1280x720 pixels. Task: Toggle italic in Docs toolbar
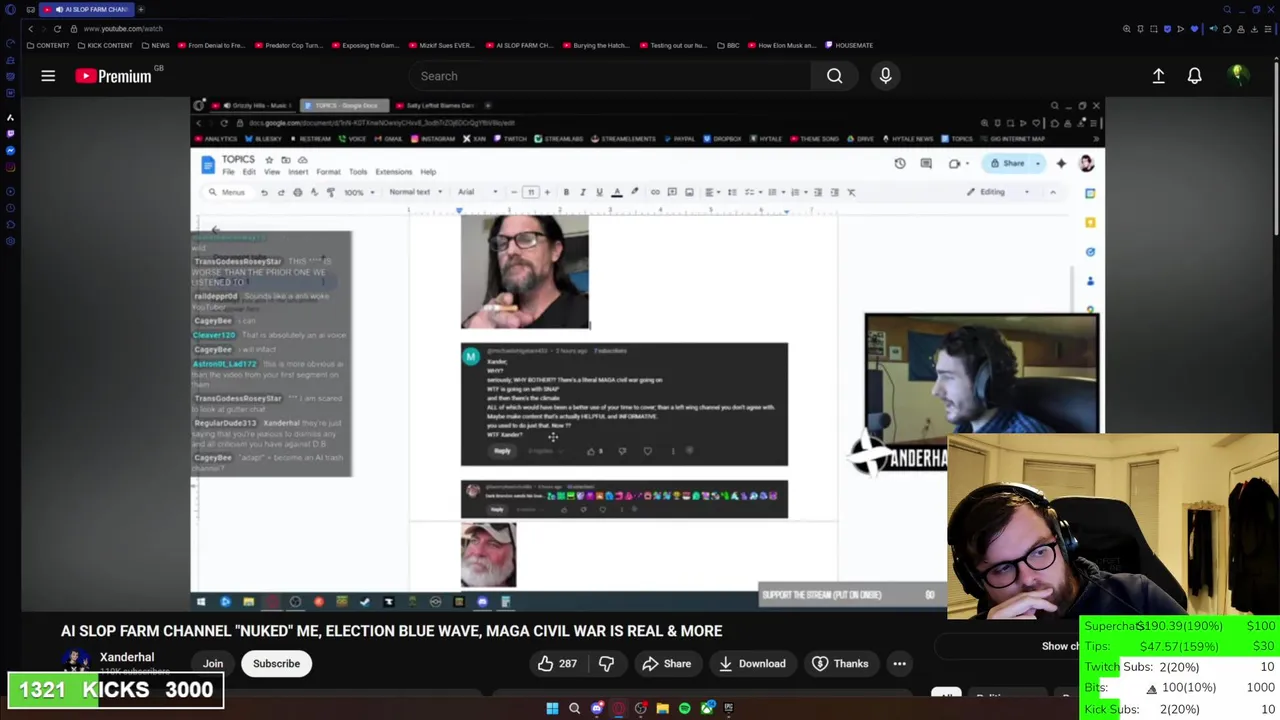582,192
